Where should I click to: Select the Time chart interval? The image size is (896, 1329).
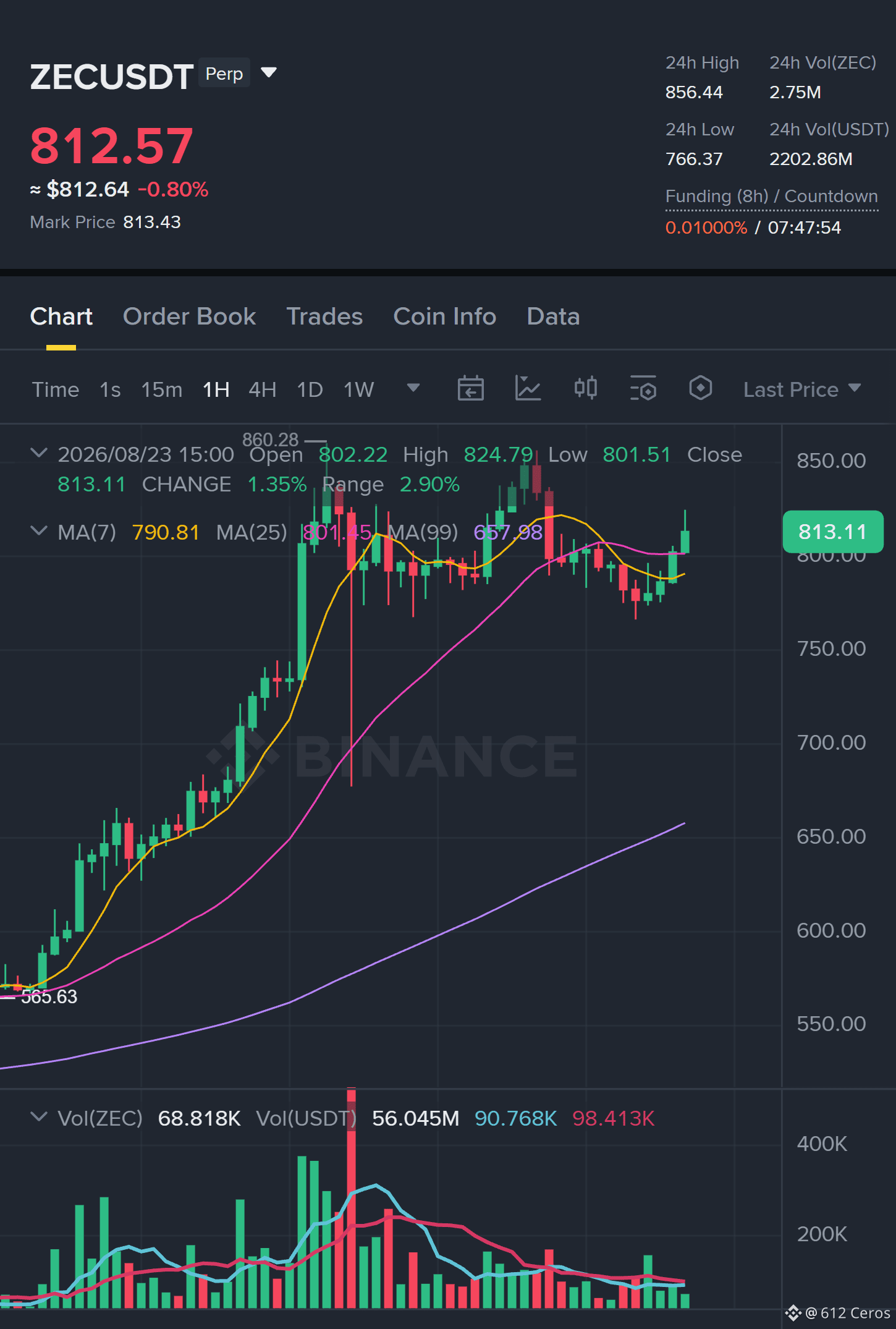56,389
